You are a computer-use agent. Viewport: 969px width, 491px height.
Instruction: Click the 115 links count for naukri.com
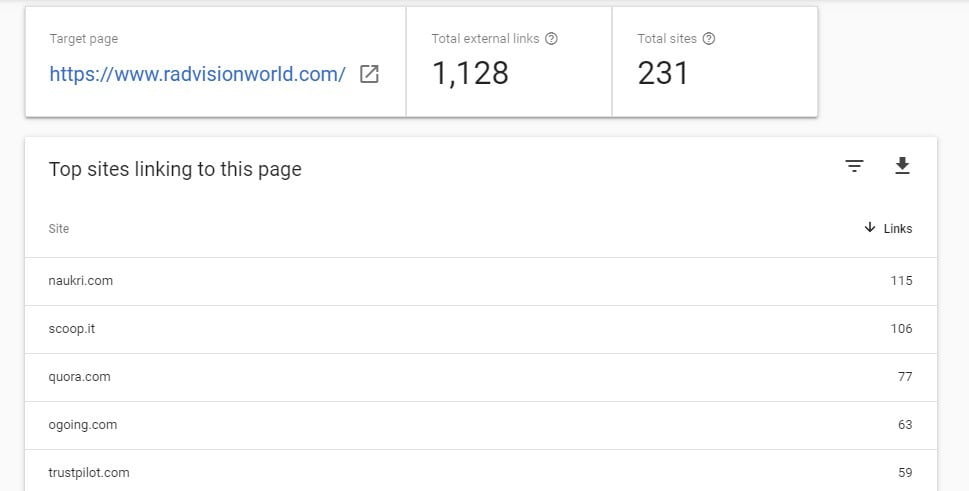click(901, 281)
